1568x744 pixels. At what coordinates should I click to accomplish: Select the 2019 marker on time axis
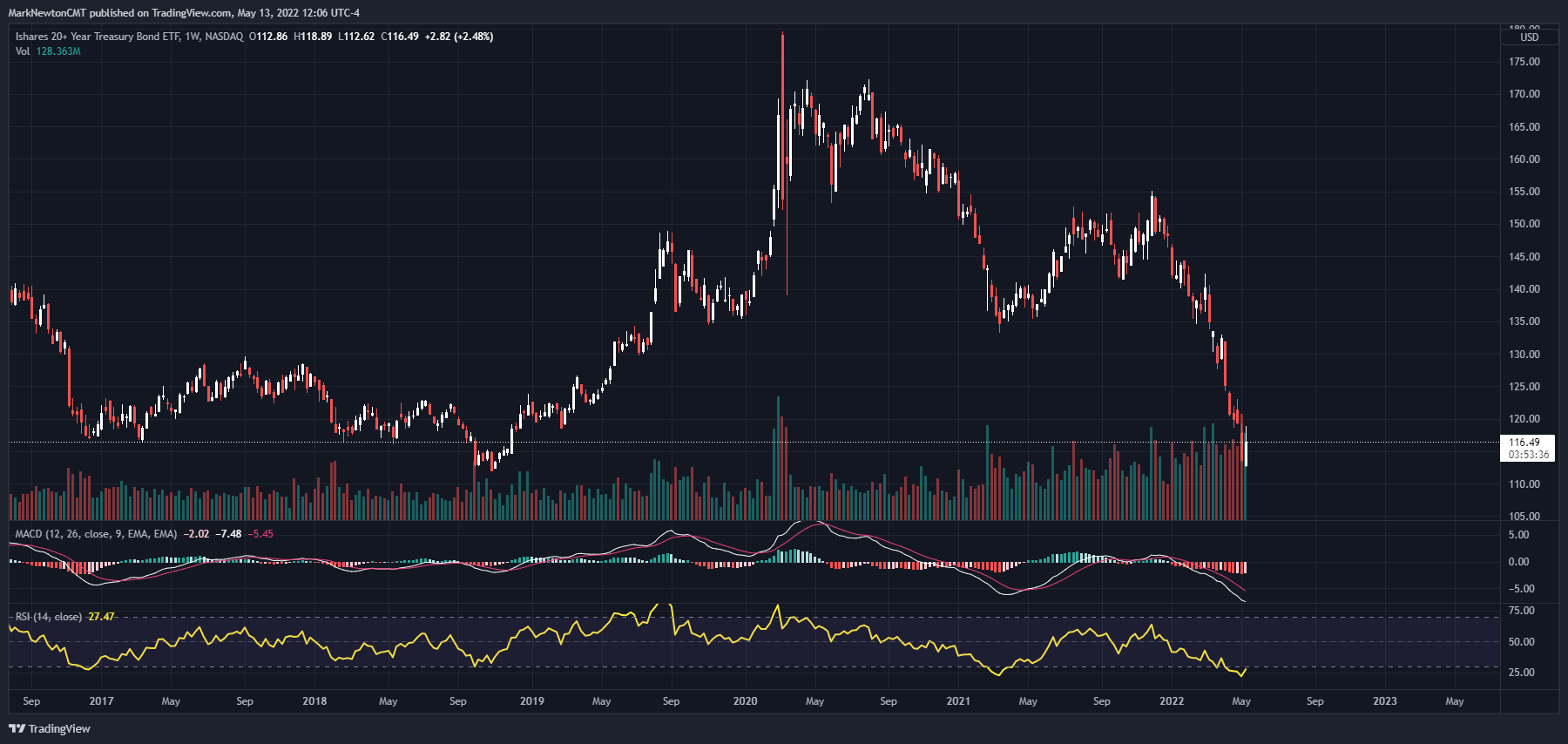531,701
